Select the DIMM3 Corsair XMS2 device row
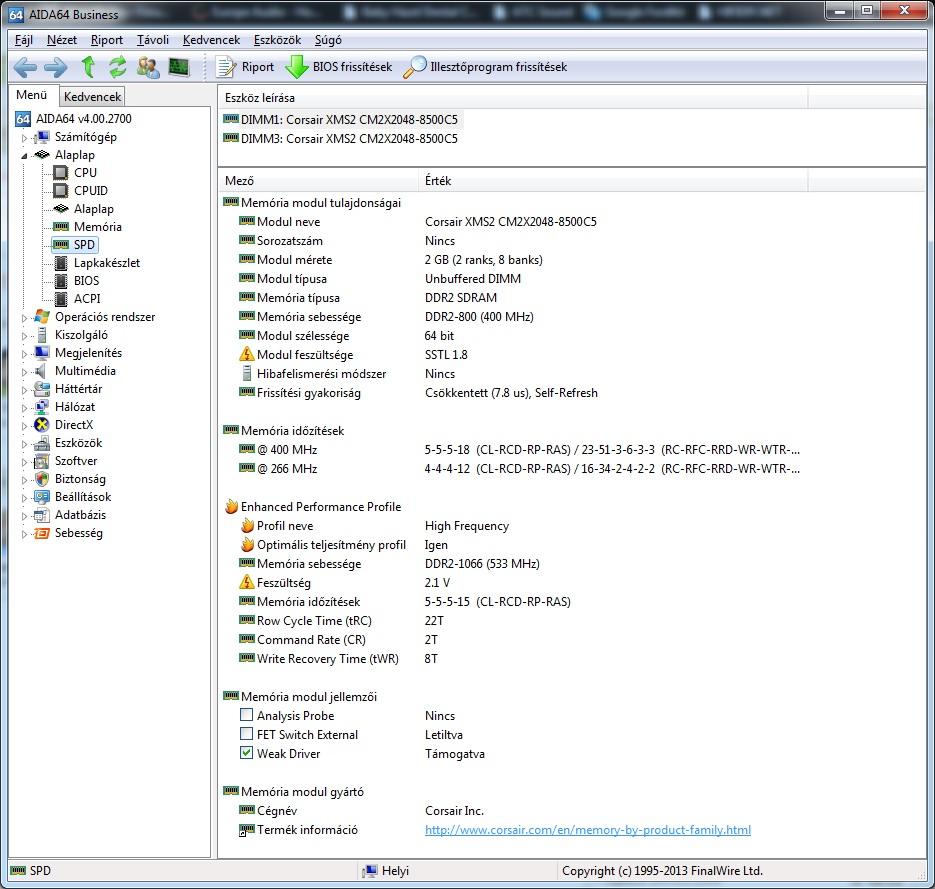Viewport: 935px width, 889px height. [340, 138]
